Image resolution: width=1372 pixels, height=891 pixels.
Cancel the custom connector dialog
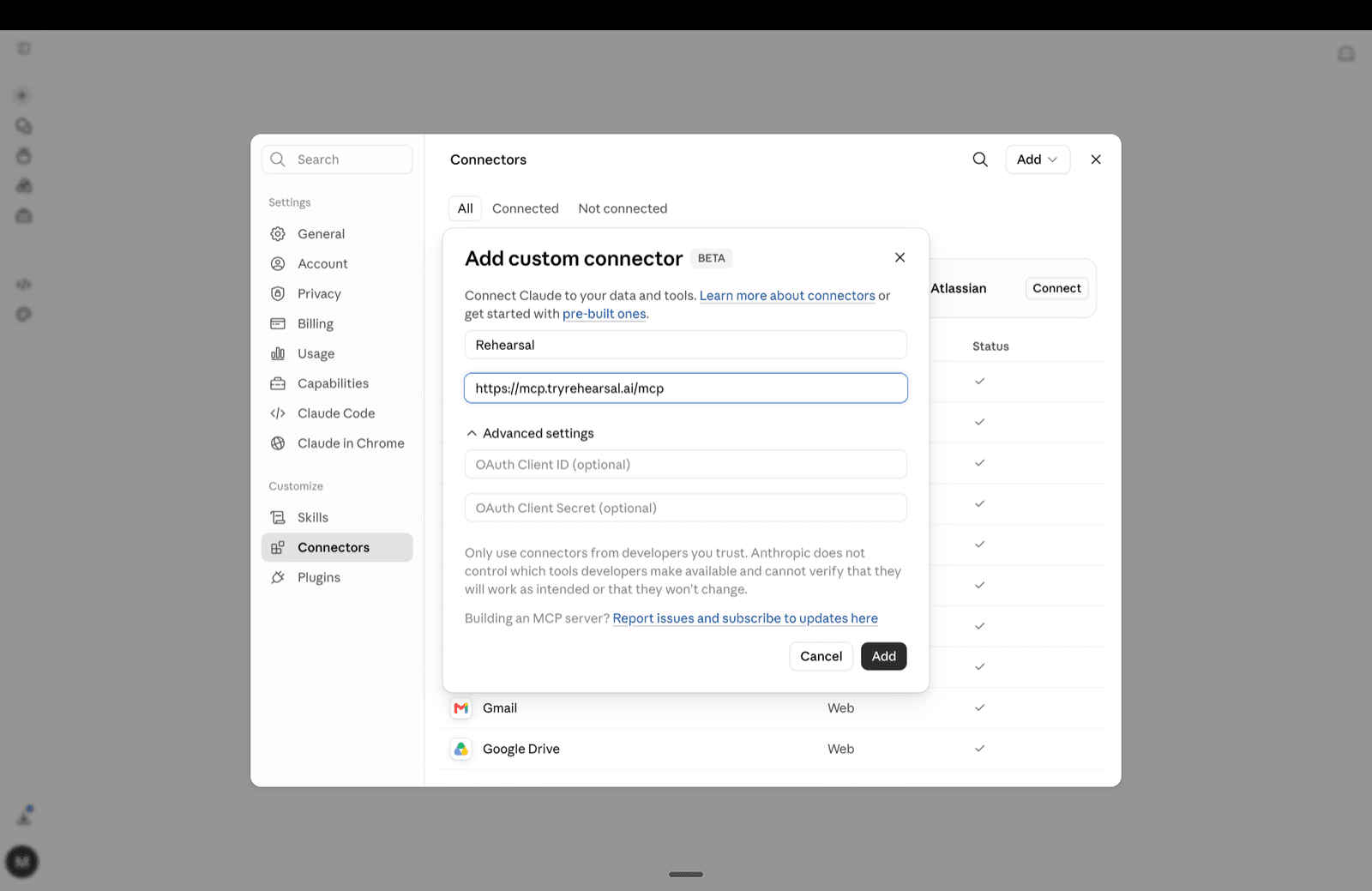821,656
